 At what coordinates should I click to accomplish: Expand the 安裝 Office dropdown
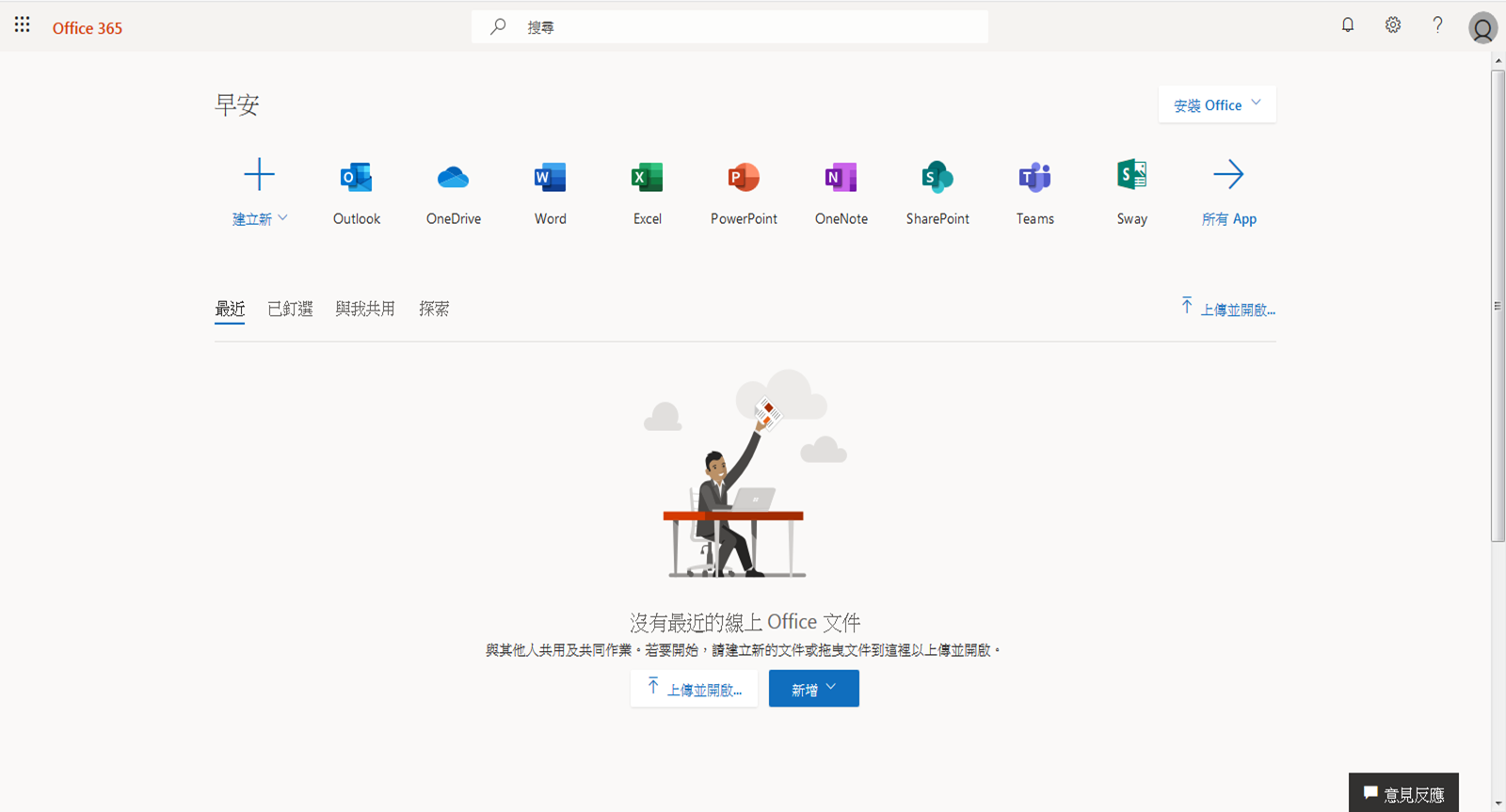(x=1217, y=104)
